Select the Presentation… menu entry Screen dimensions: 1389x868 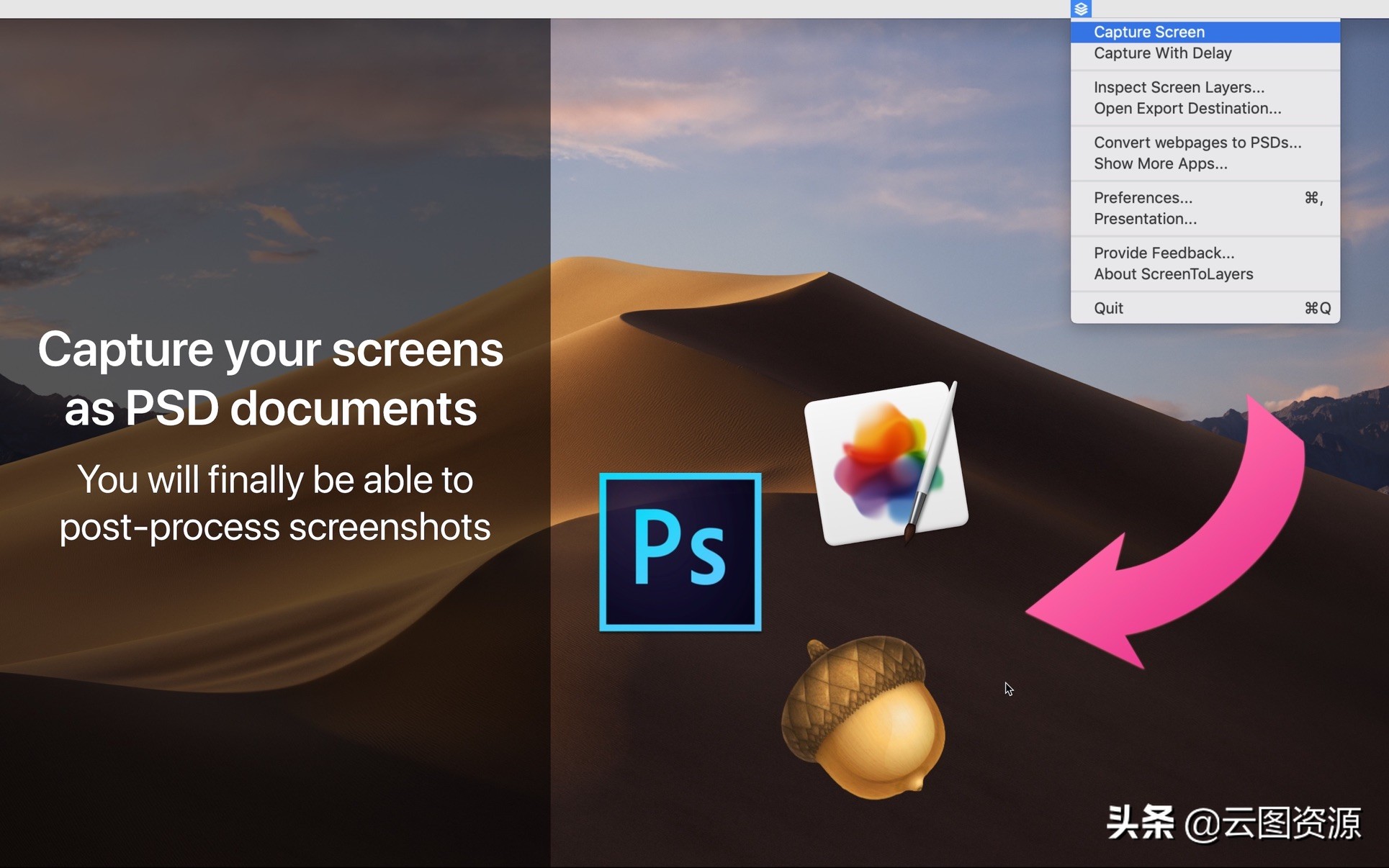click(x=1205, y=220)
